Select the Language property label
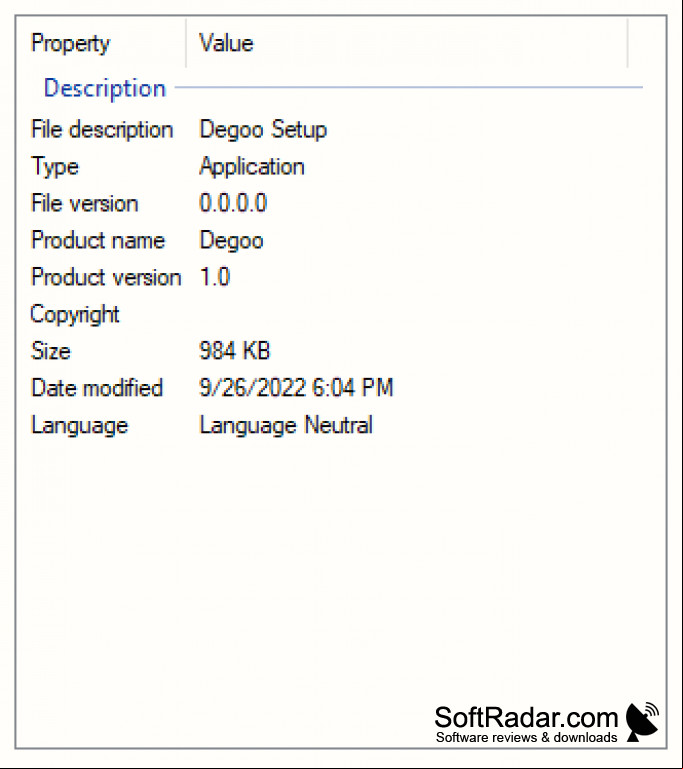The height and width of the screenshot is (769, 683). (x=79, y=425)
